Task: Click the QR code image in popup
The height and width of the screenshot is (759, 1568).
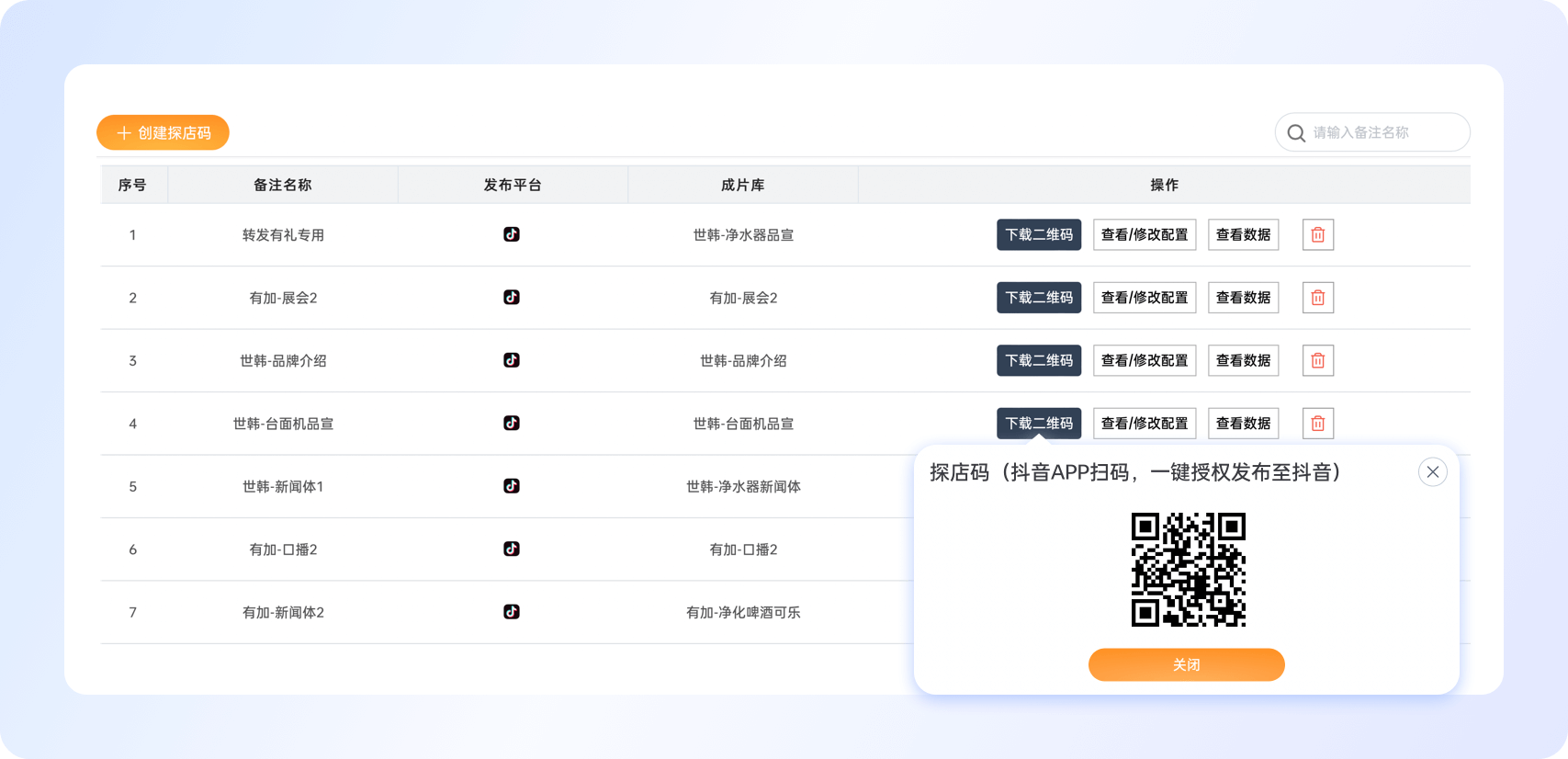Action: click(1189, 570)
